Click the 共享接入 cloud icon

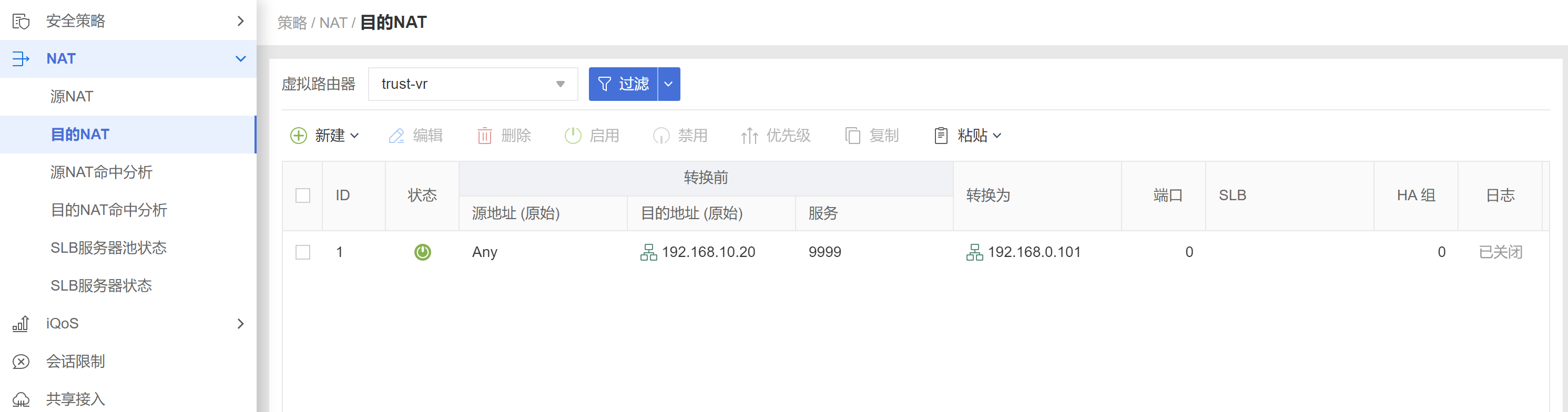(21, 400)
